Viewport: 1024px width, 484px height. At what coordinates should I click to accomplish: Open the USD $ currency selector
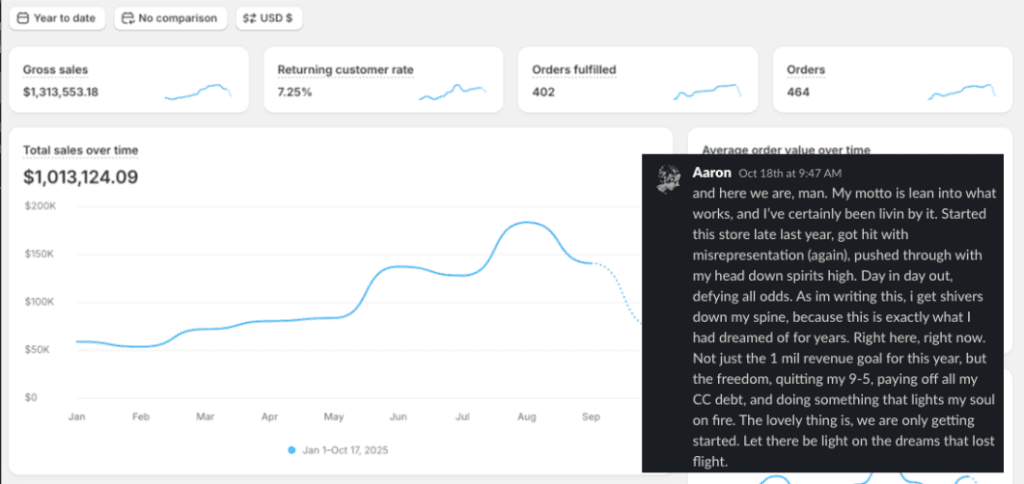point(269,18)
